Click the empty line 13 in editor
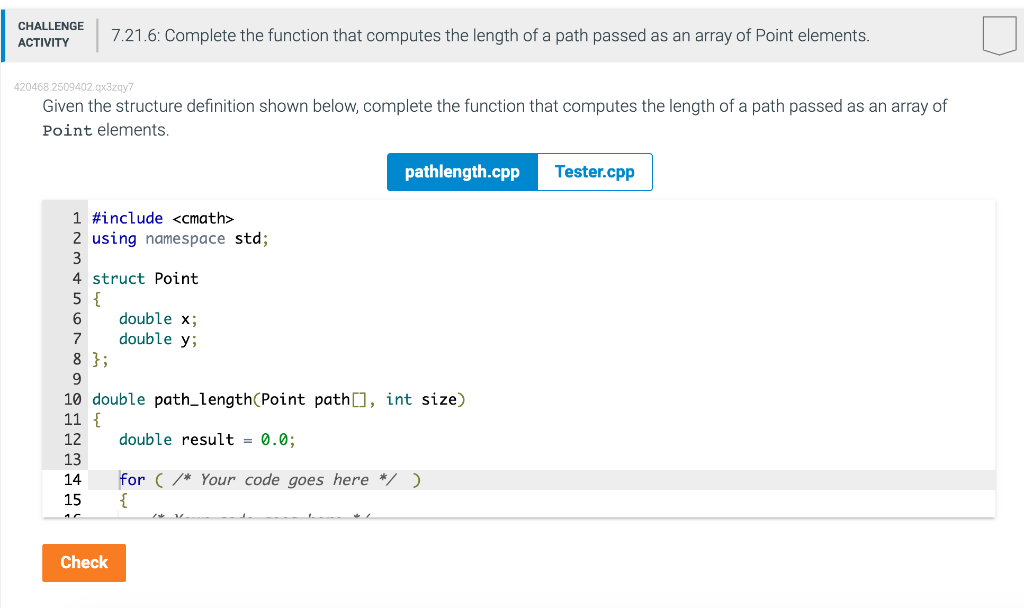This screenshot has width=1024, height=608. pyautogui.click(x=541, y=460)
